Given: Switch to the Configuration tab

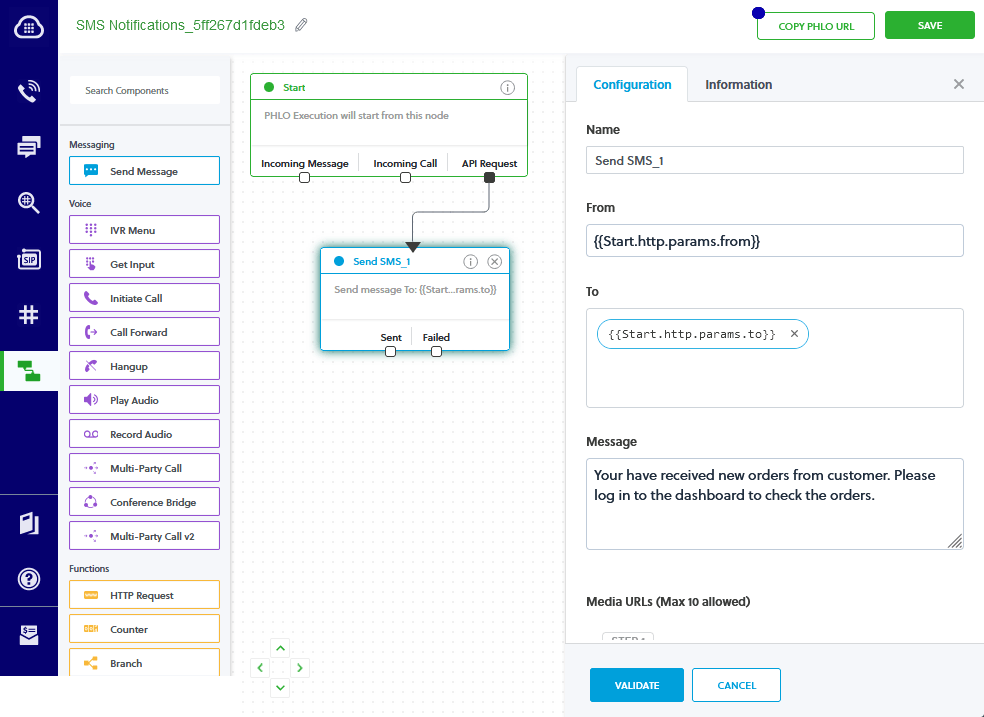Looking at the screenshot, I should (x=632, y=84).
